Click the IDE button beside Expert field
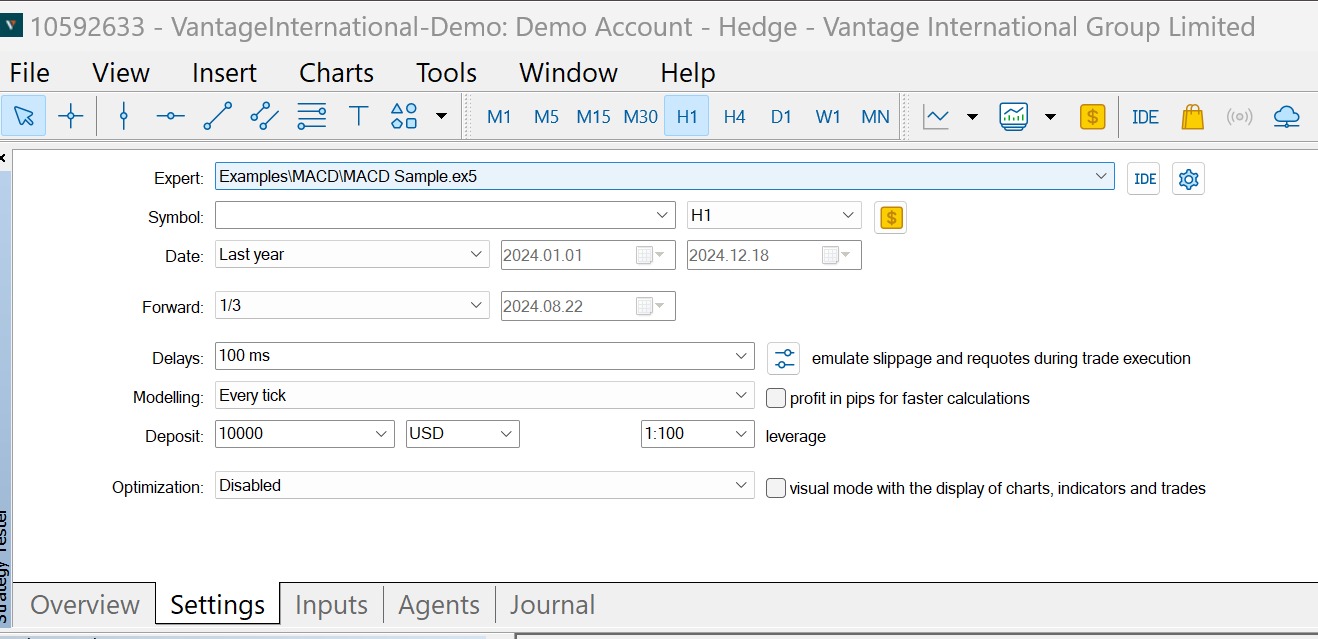The image size is (1318, 639). (x=1144, y=179)
